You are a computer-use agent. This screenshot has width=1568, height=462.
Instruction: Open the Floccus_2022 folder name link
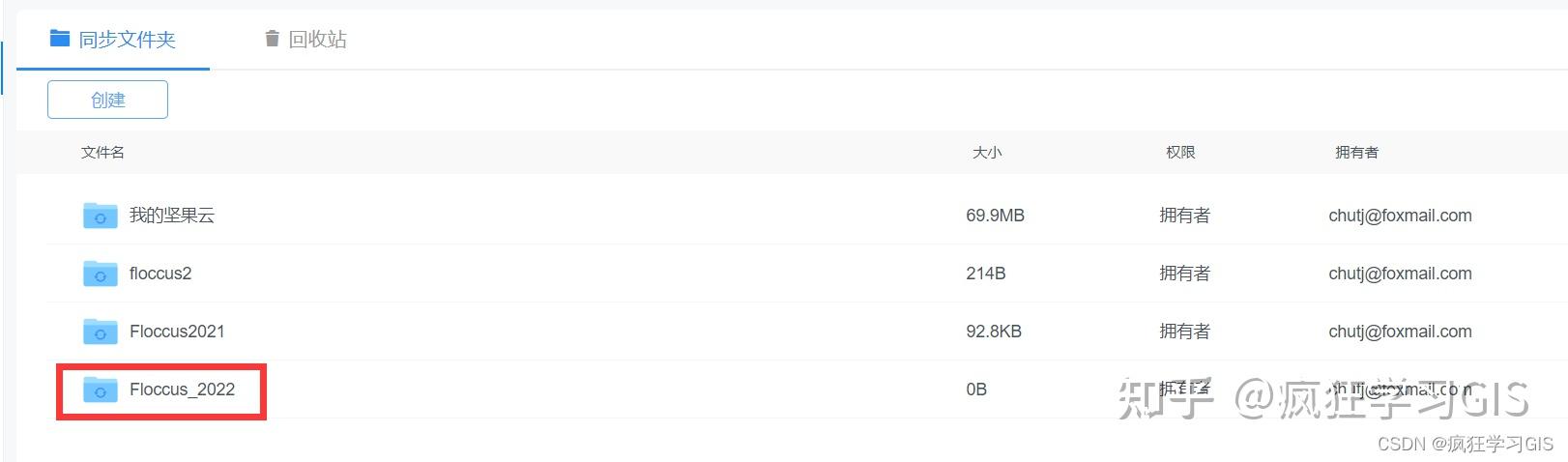point(182,390)
